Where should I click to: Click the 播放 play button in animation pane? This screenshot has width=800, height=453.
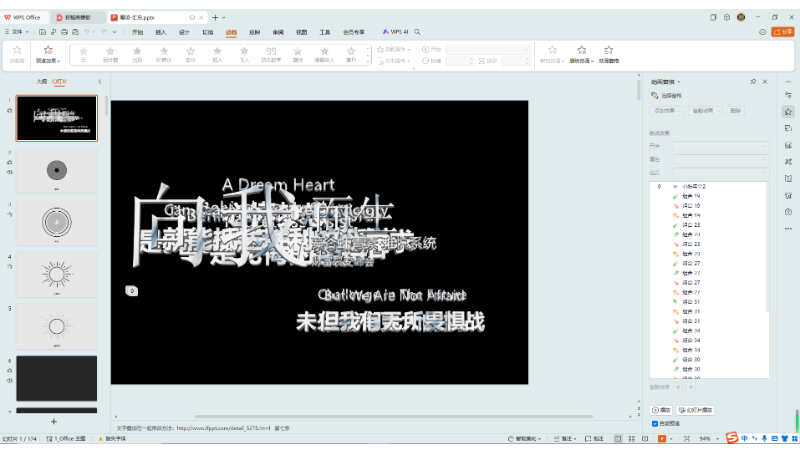pyautogui.click(x=662, y=410)
